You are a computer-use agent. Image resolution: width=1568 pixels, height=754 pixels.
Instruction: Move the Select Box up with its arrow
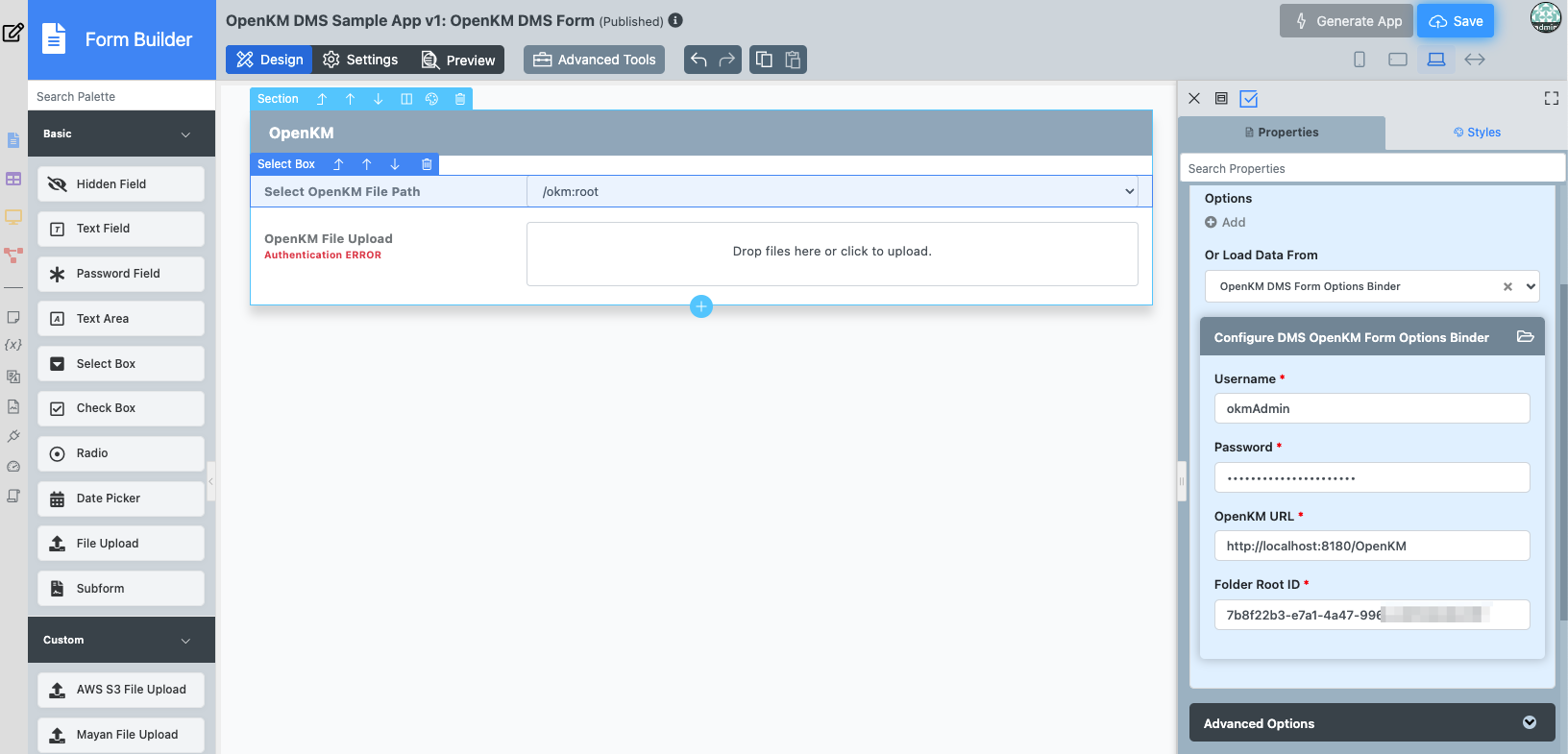click(x=366, y=164)
